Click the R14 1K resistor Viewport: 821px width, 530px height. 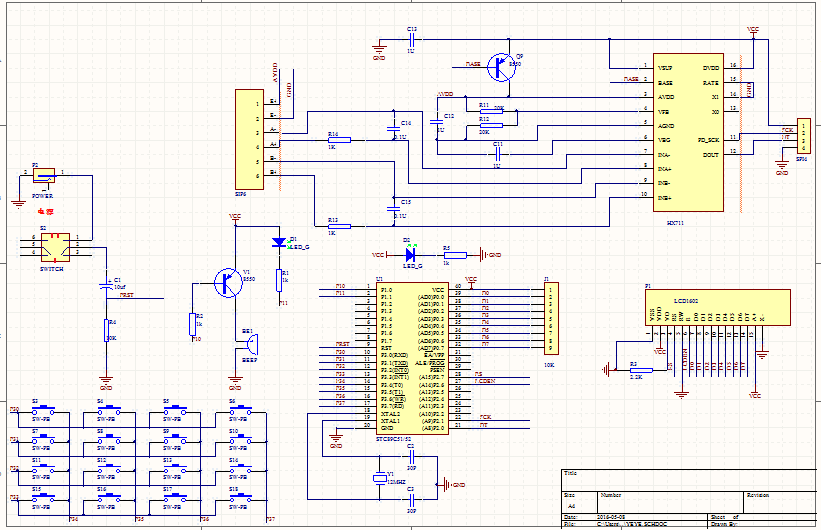coord(338,141)
